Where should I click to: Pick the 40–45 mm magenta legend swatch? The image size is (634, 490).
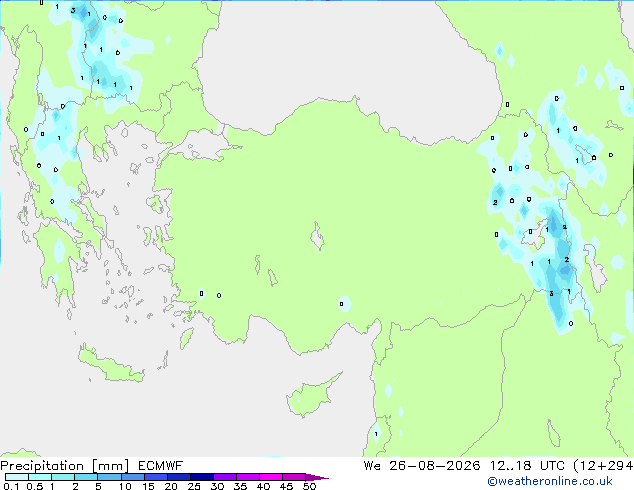pos(271,477)
